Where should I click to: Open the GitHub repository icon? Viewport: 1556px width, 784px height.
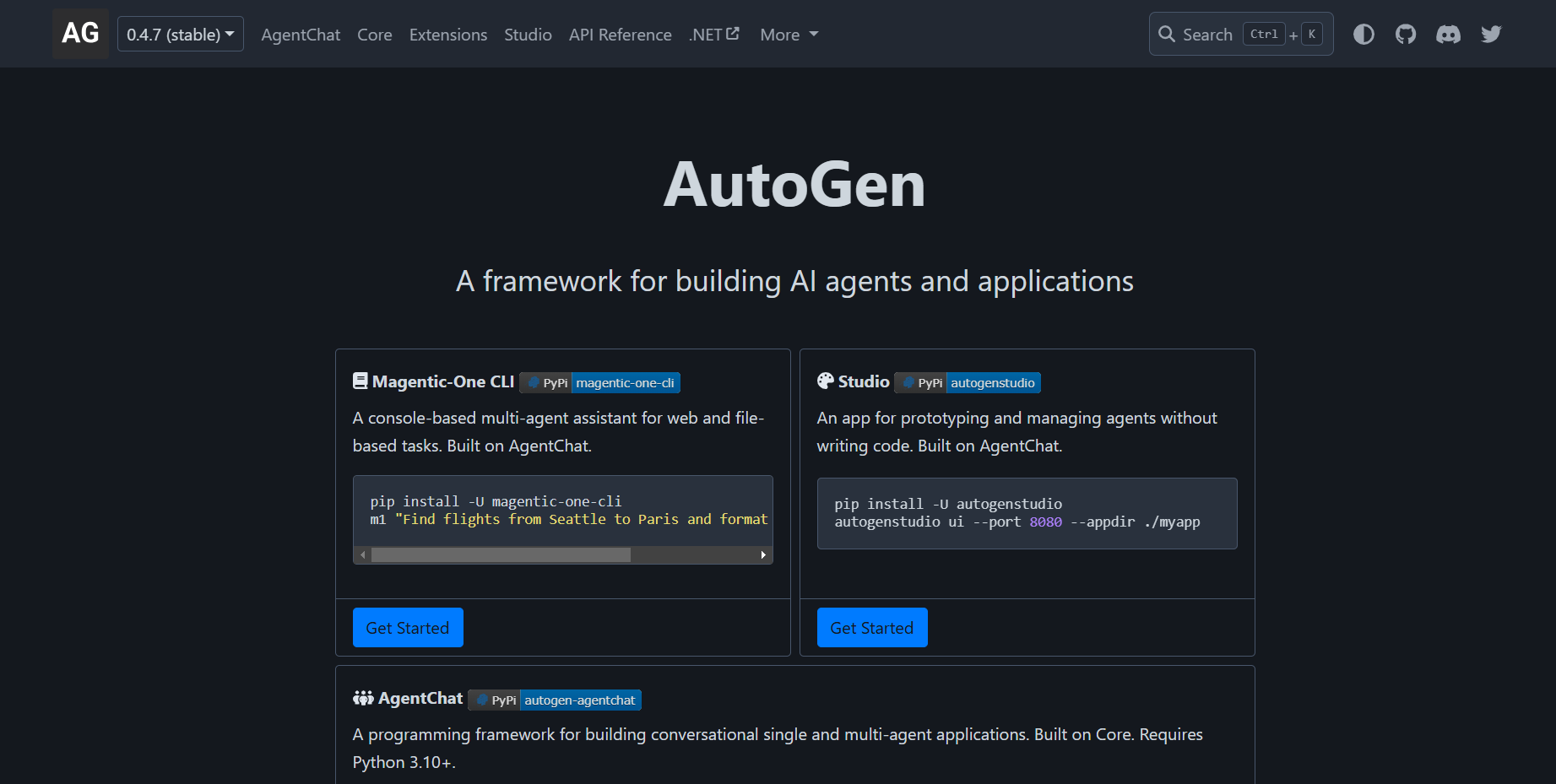pyautogui.click(x=1406, y=34)
